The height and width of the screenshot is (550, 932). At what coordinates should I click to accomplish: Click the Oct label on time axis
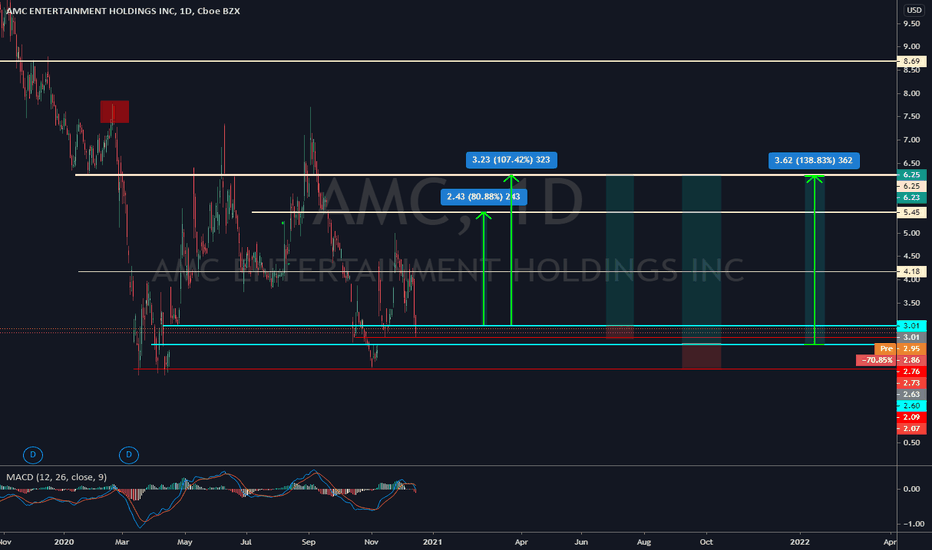coord(706,542)
